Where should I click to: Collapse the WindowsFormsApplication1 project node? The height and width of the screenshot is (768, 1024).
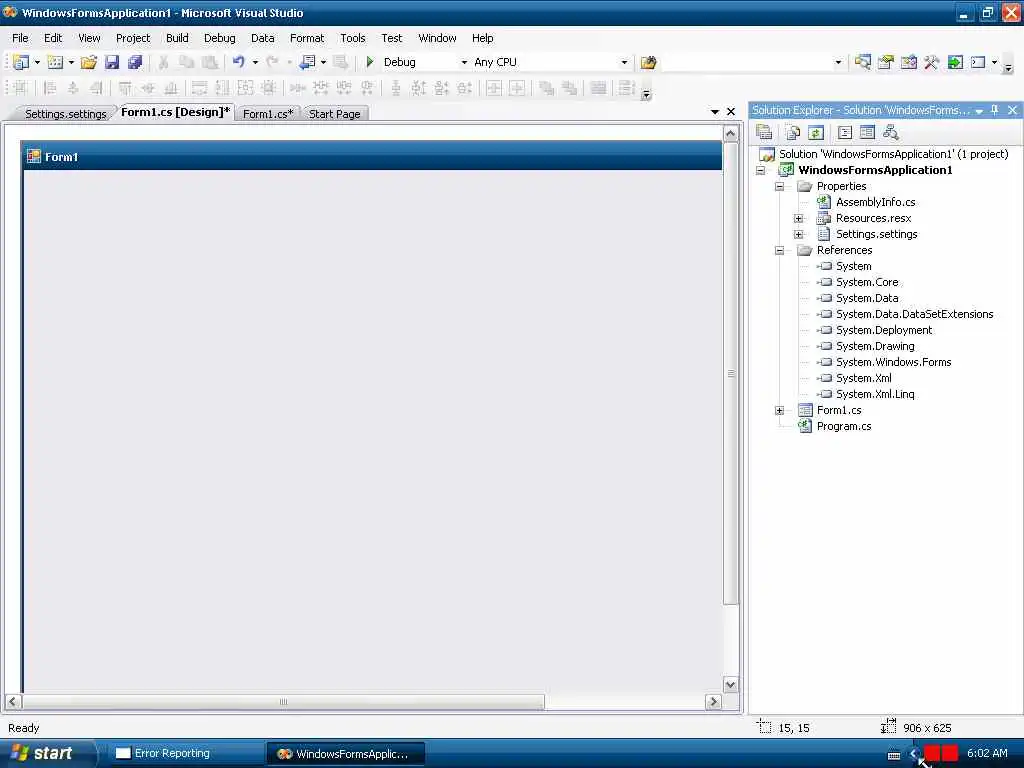pyautogui.click(x=760, y=170)
